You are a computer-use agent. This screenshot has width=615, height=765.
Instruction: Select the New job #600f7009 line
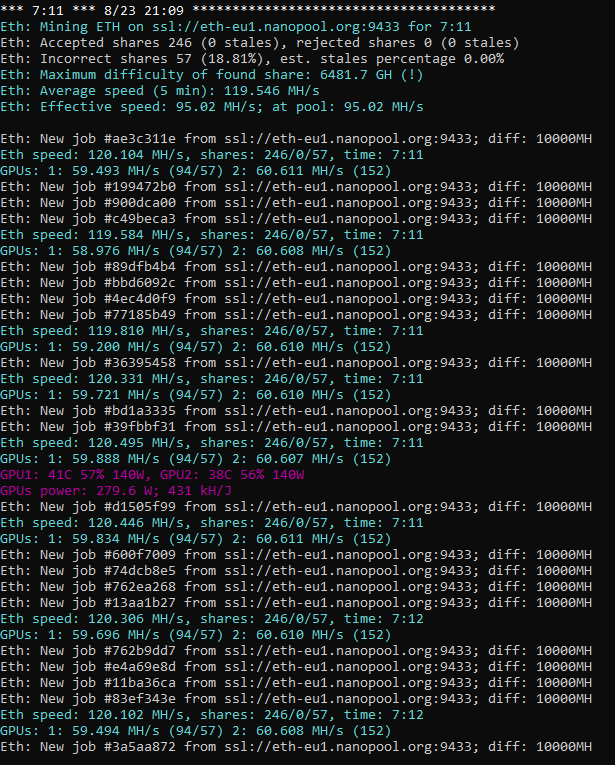(296, 555)
